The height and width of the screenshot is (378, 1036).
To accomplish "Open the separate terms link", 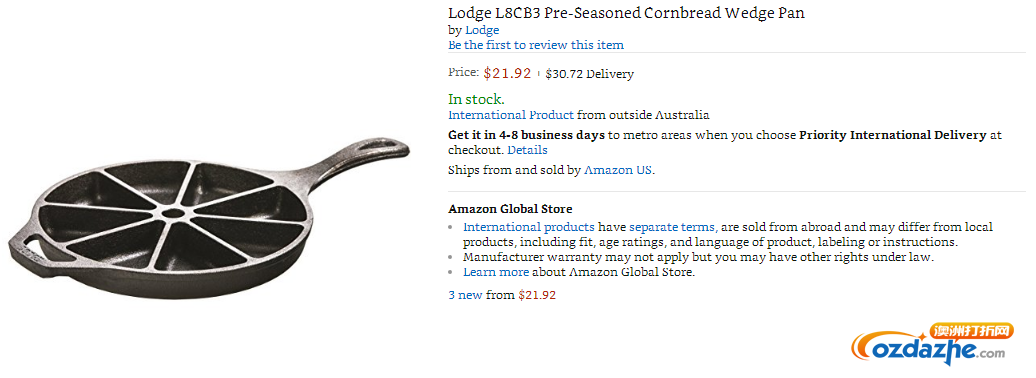I will 673,227.
